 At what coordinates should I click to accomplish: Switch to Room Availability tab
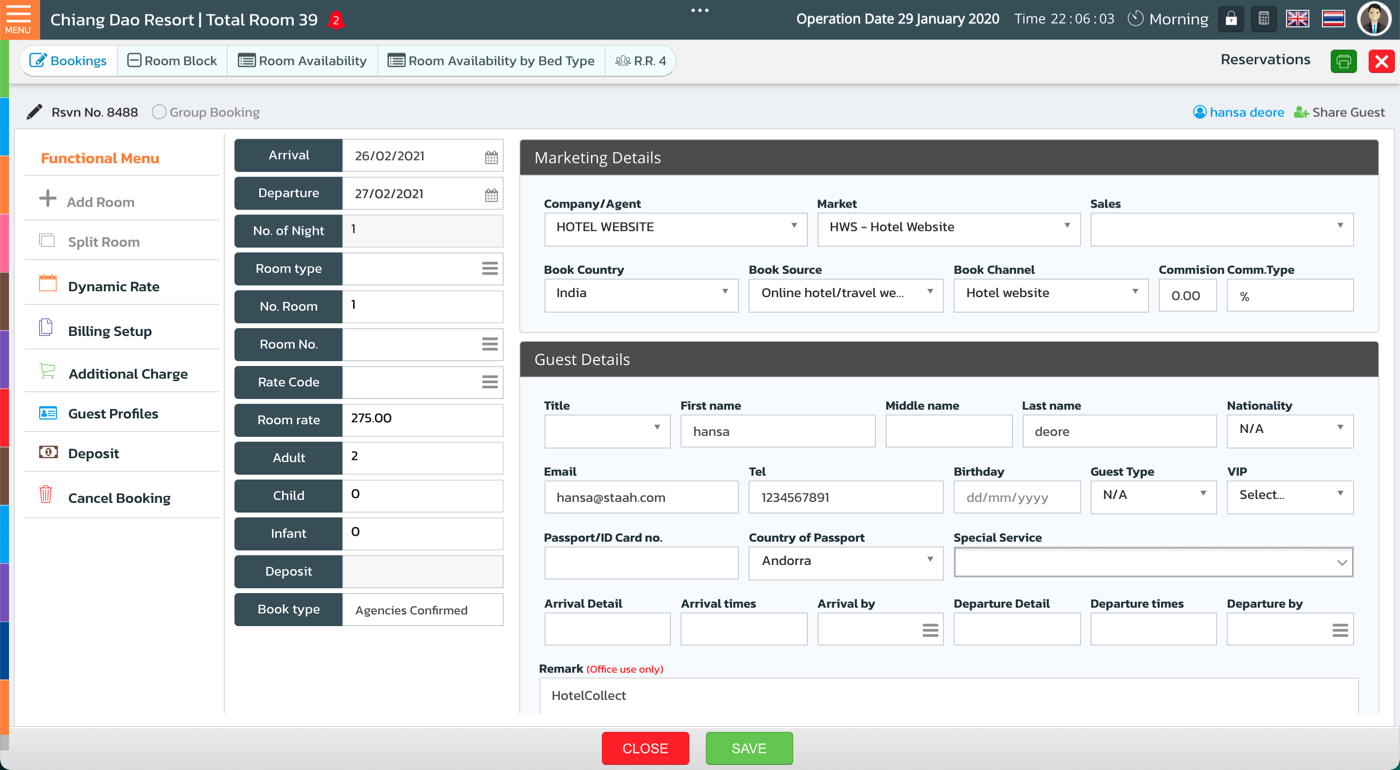[x=302, y=61]
